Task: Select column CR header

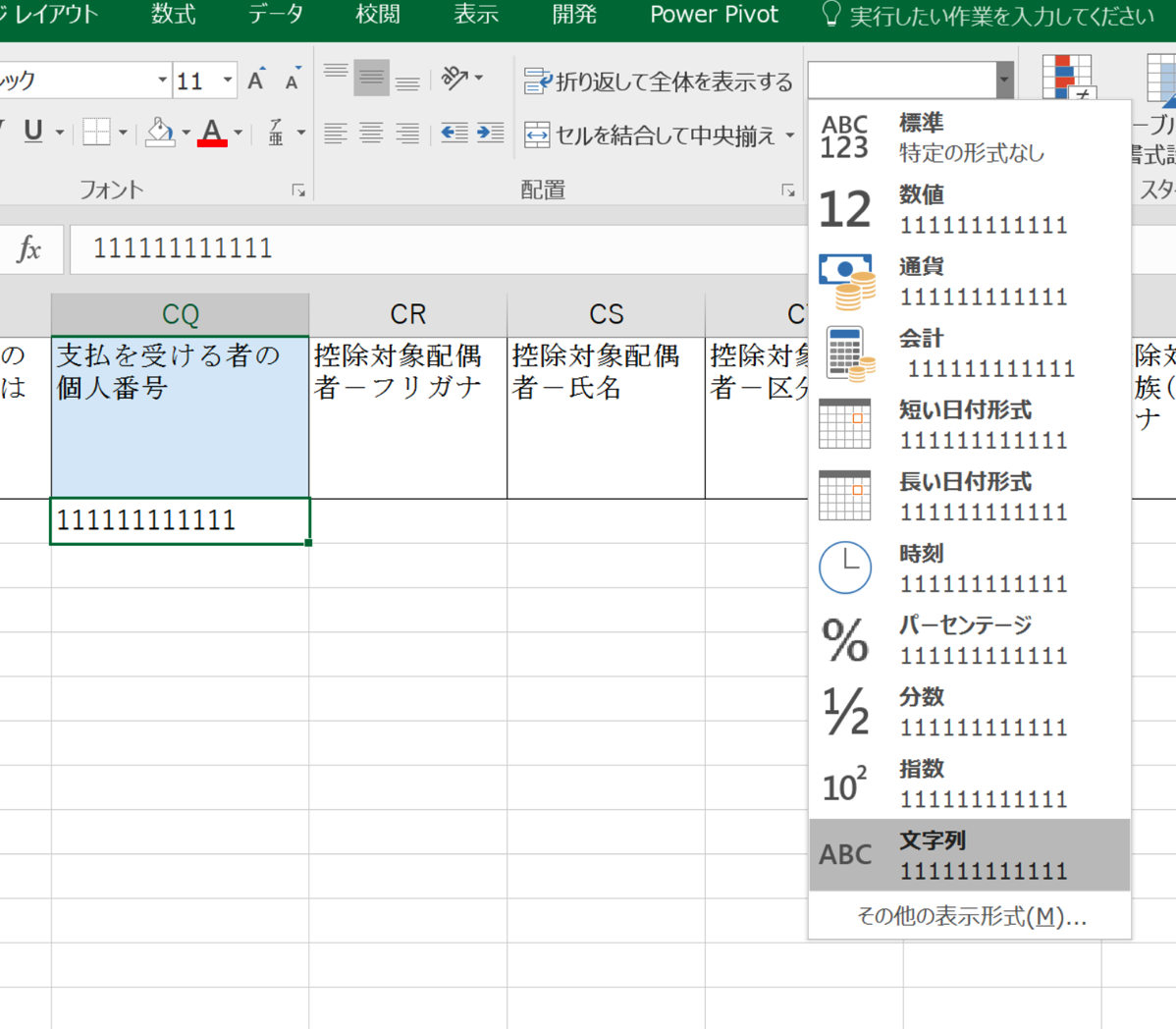Action: click(408, 314)
